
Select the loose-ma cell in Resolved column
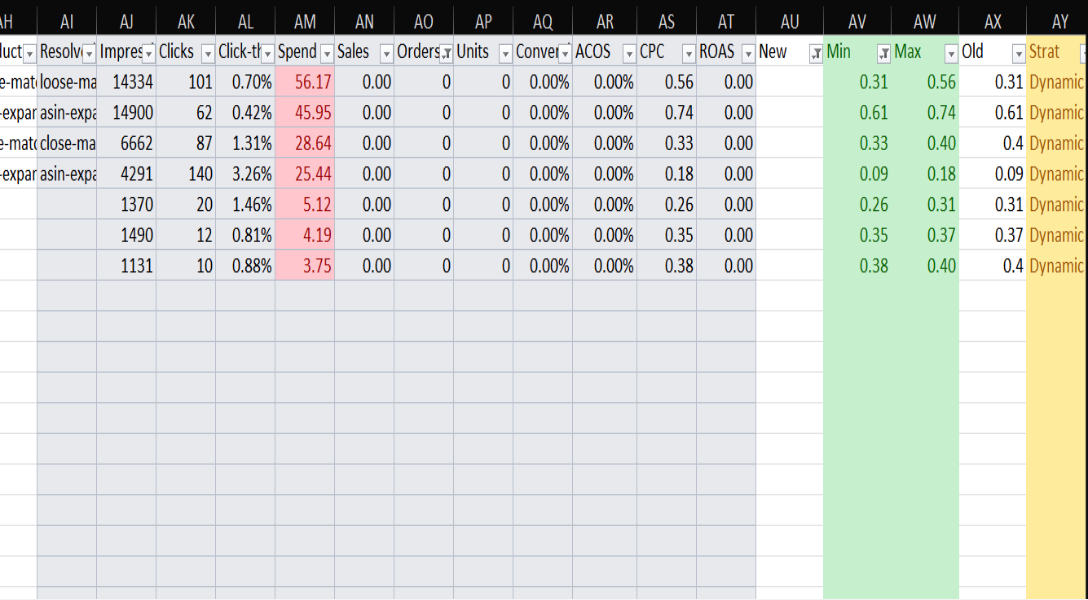(67, 82)
